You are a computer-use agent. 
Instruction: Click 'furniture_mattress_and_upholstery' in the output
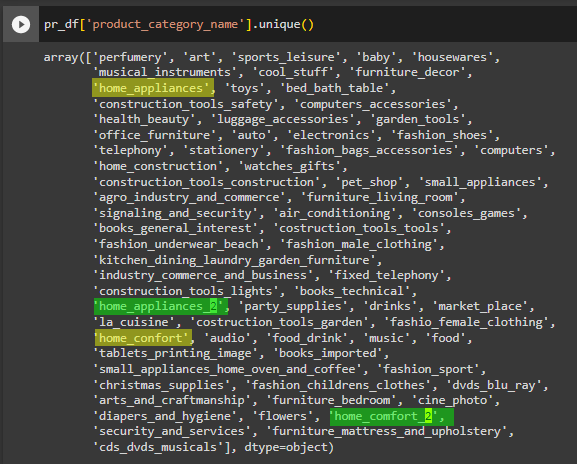(x=386, y=432)
